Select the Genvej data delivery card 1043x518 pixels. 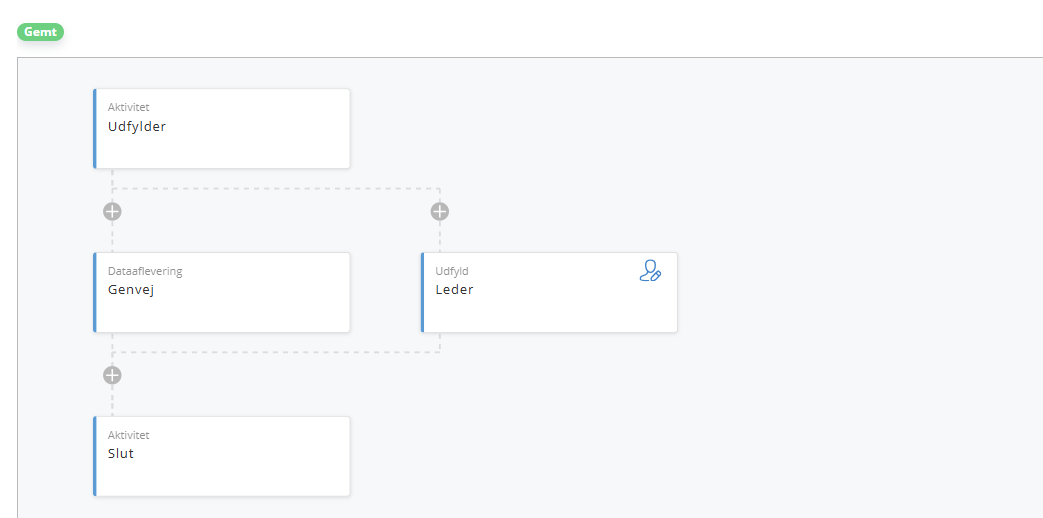222,293
